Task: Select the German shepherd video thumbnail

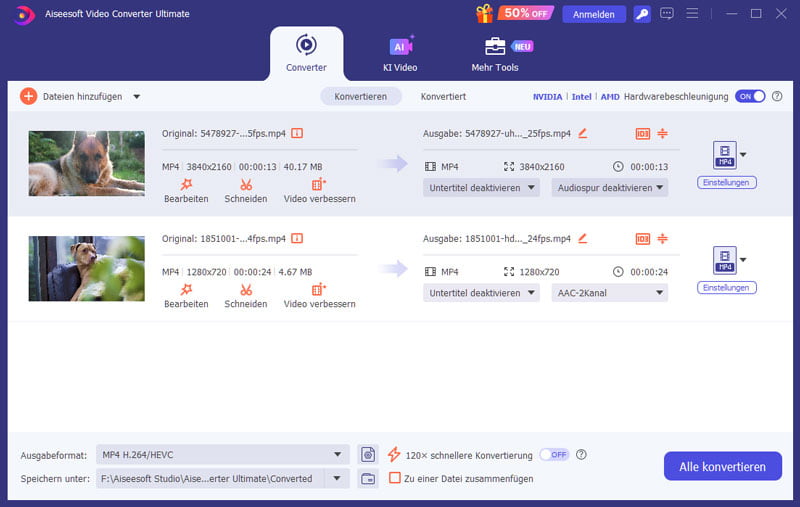Action: pos(86,163)
